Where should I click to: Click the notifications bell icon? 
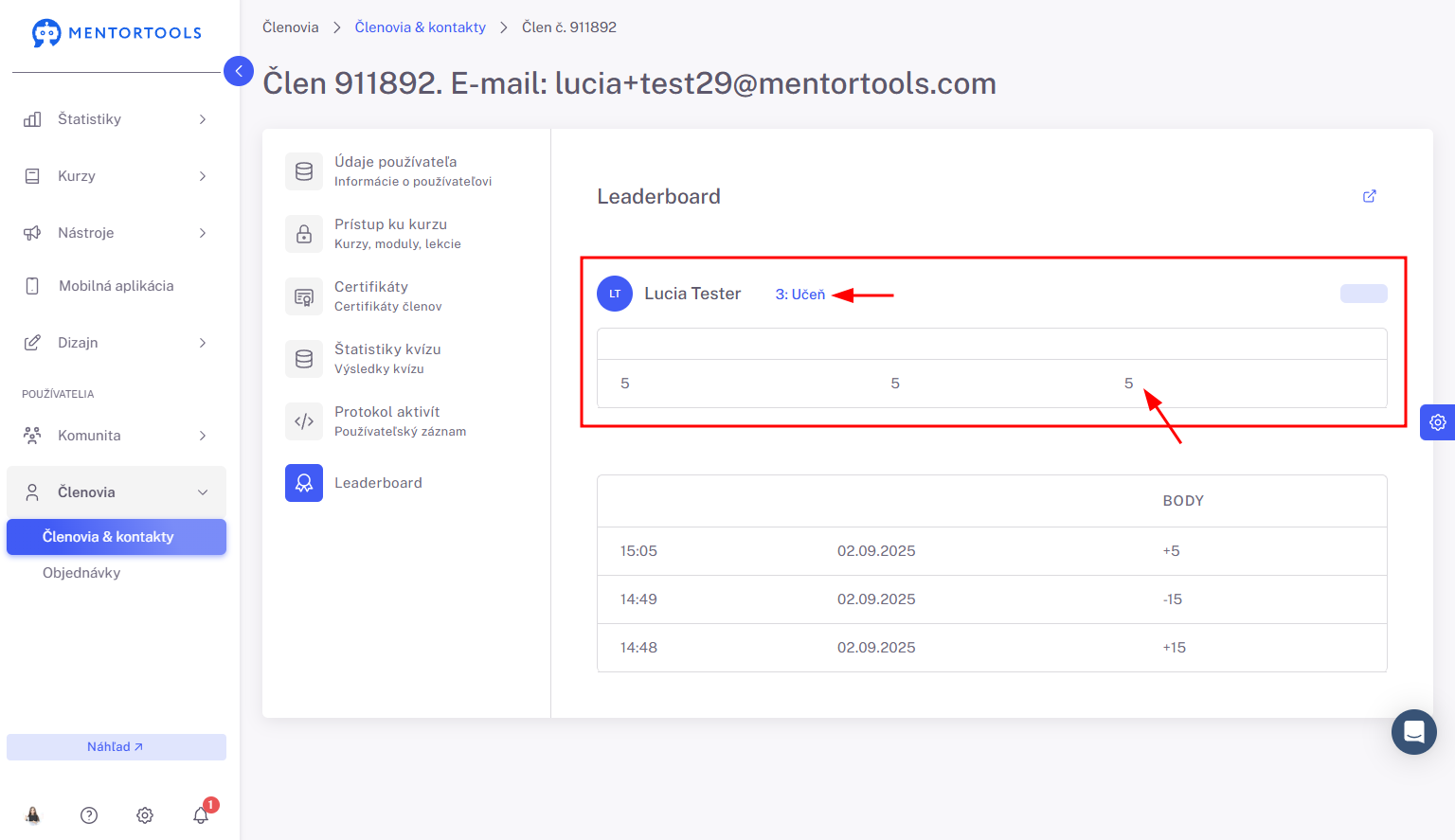(201, 814)
